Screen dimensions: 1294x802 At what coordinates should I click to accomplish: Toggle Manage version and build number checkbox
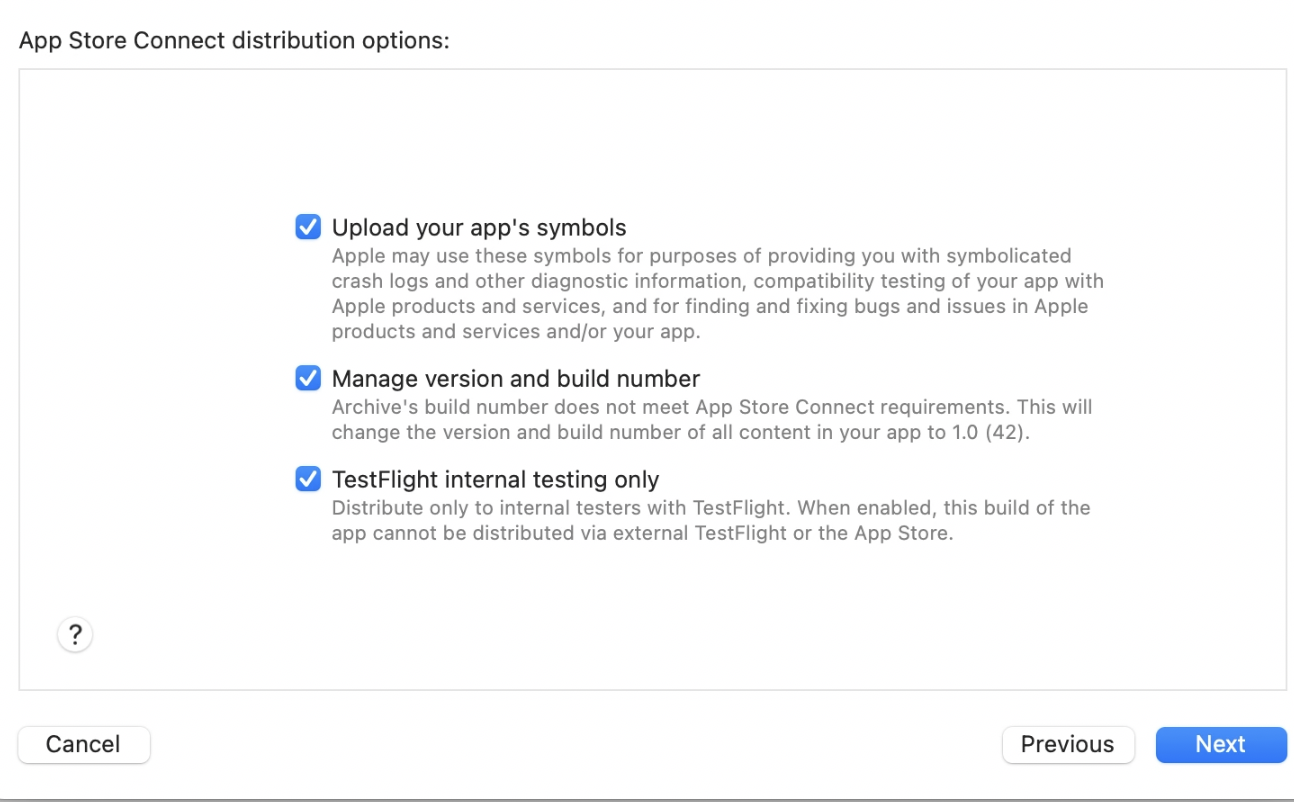coord(308,378)
